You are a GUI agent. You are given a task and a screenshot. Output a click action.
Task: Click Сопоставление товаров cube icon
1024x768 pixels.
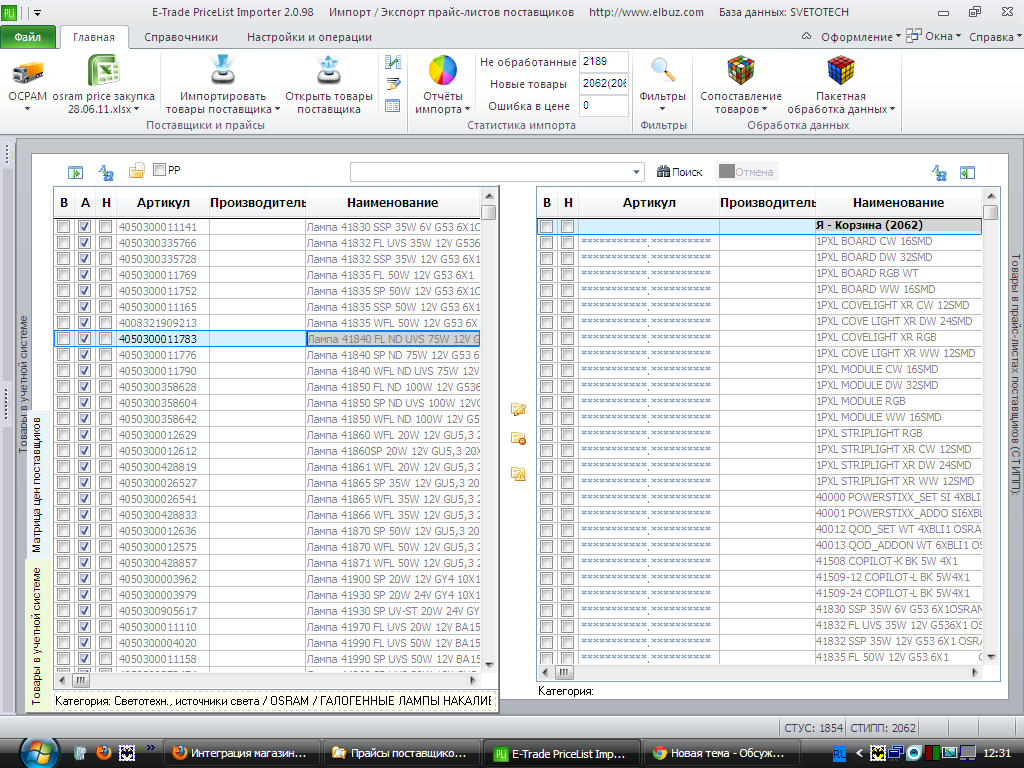click(x=741, y=70)
